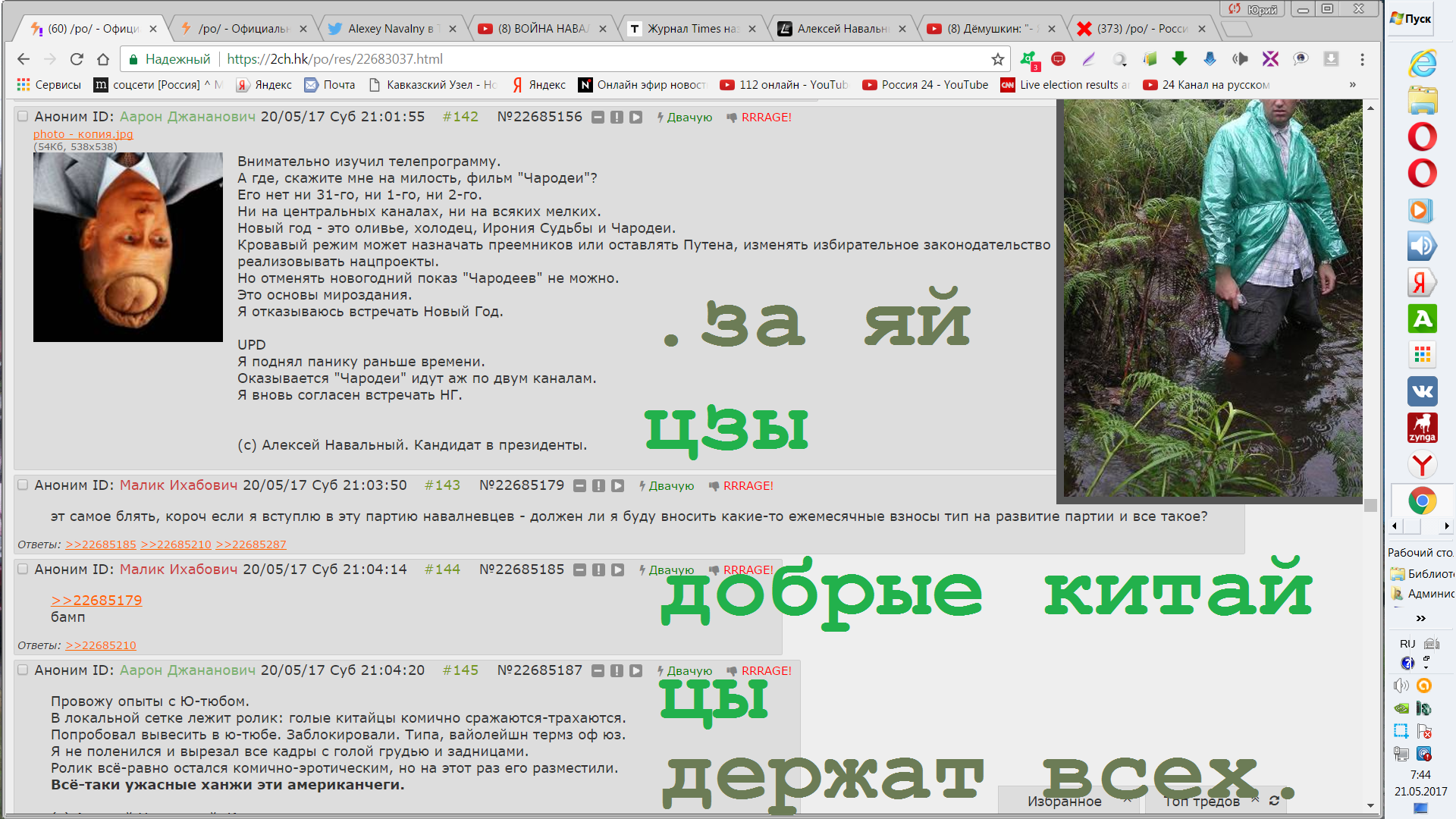Switch to the Журнал Times tab
Image resolution: width=1456 pixels, height=819 pixels.
click(692, 29)
